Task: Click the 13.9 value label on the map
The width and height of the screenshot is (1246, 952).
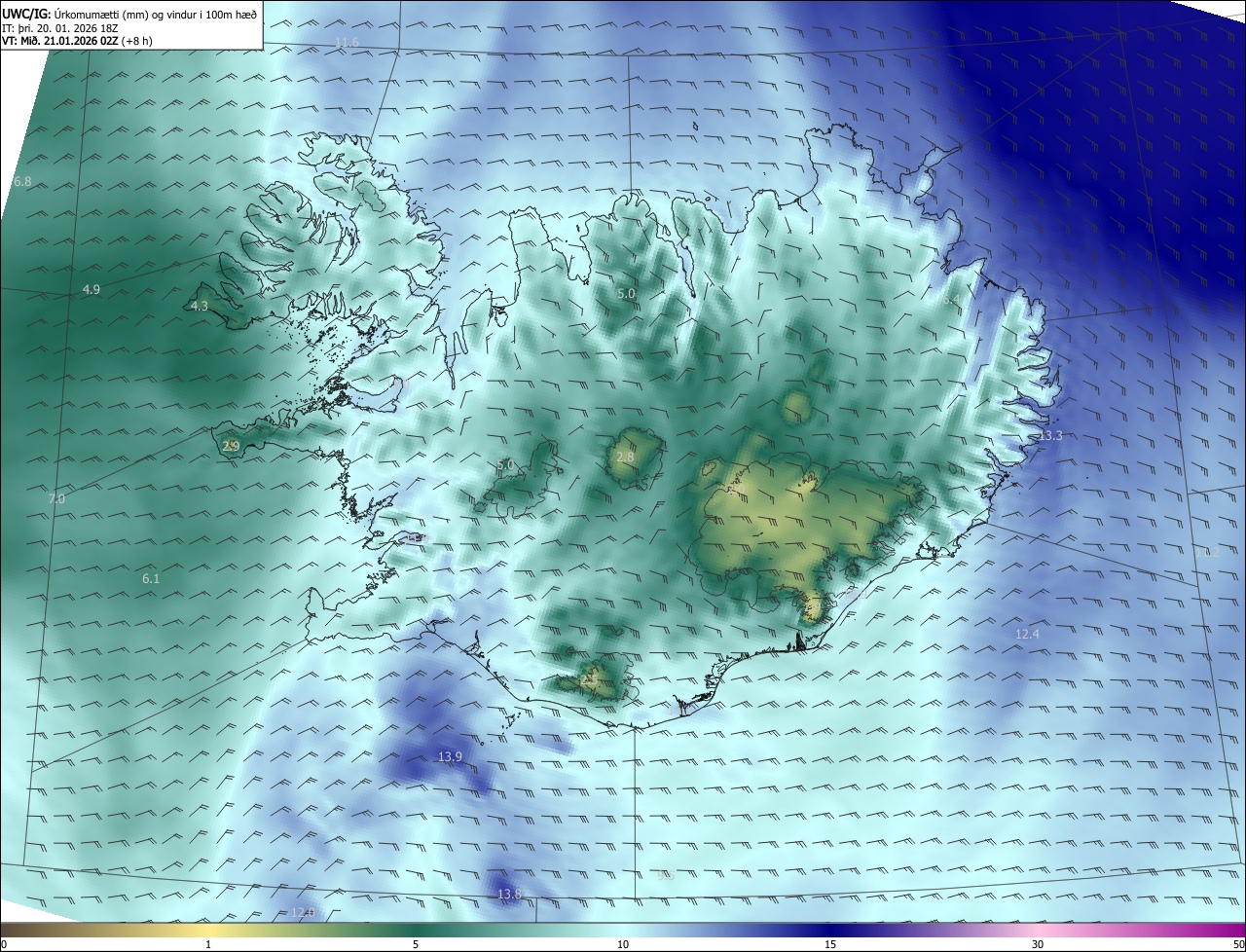Action: (x=450, y=757)
